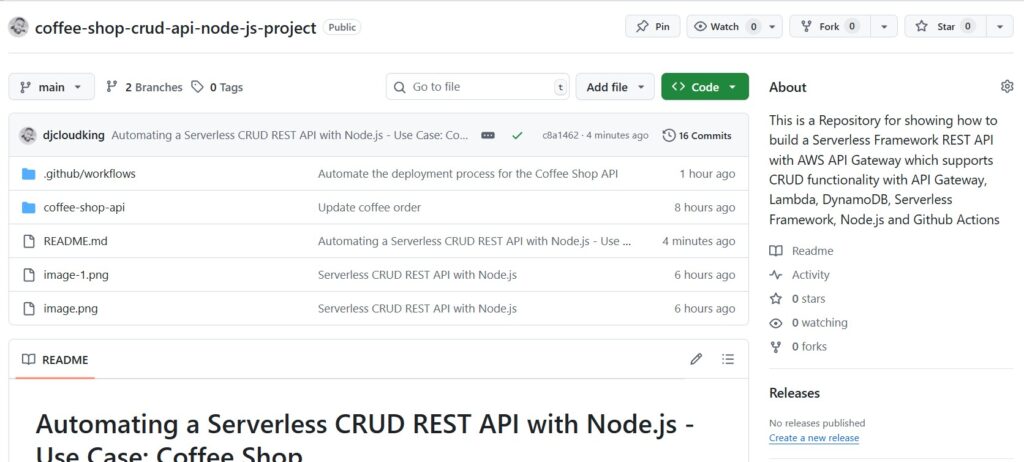1024x462 pixels.
Task: Edit the README with the pencil icon
Action: click(x=696, y=359)
